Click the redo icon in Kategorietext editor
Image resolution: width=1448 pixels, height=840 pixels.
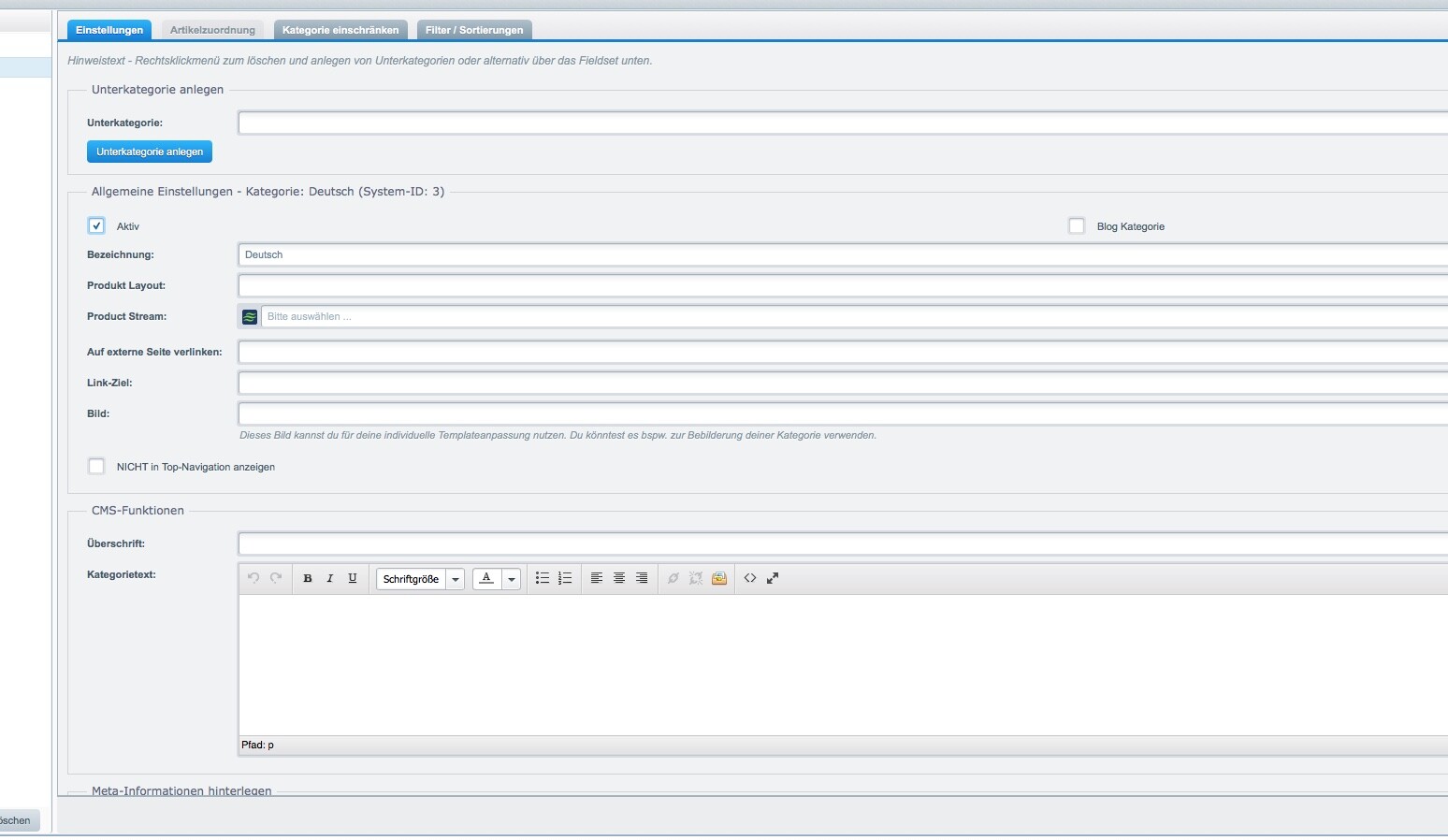coord(276,578)
